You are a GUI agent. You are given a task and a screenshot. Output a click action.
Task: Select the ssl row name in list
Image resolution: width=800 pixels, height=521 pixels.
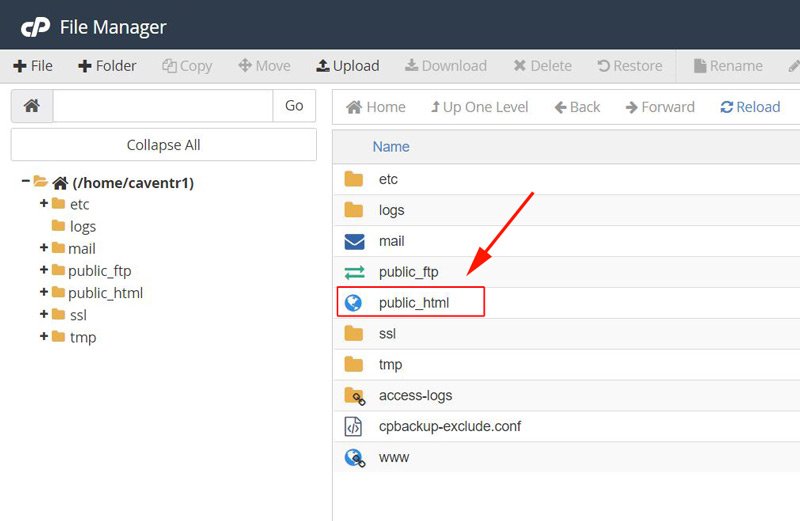[x=387, y=334]
